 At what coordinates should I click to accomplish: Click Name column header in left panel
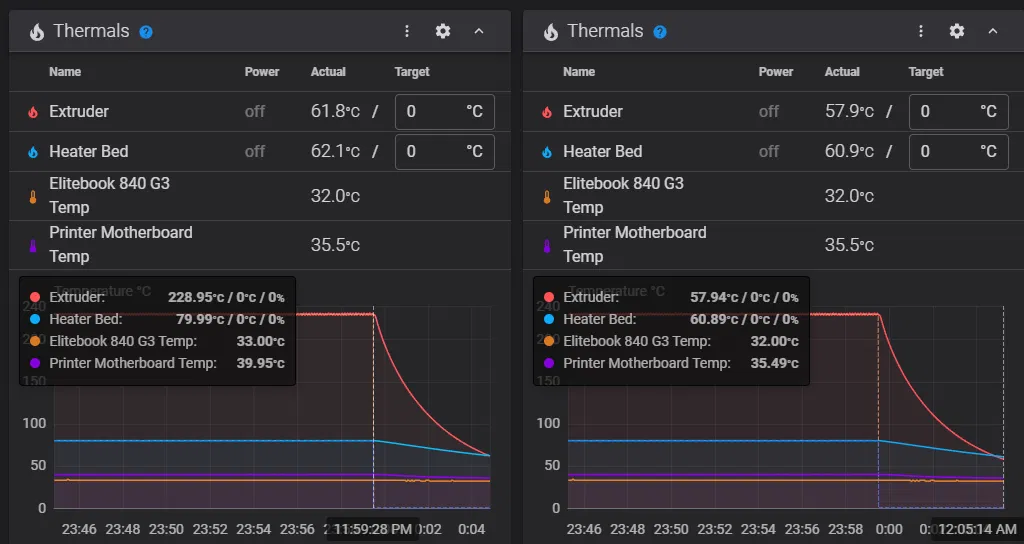[65, 72]
